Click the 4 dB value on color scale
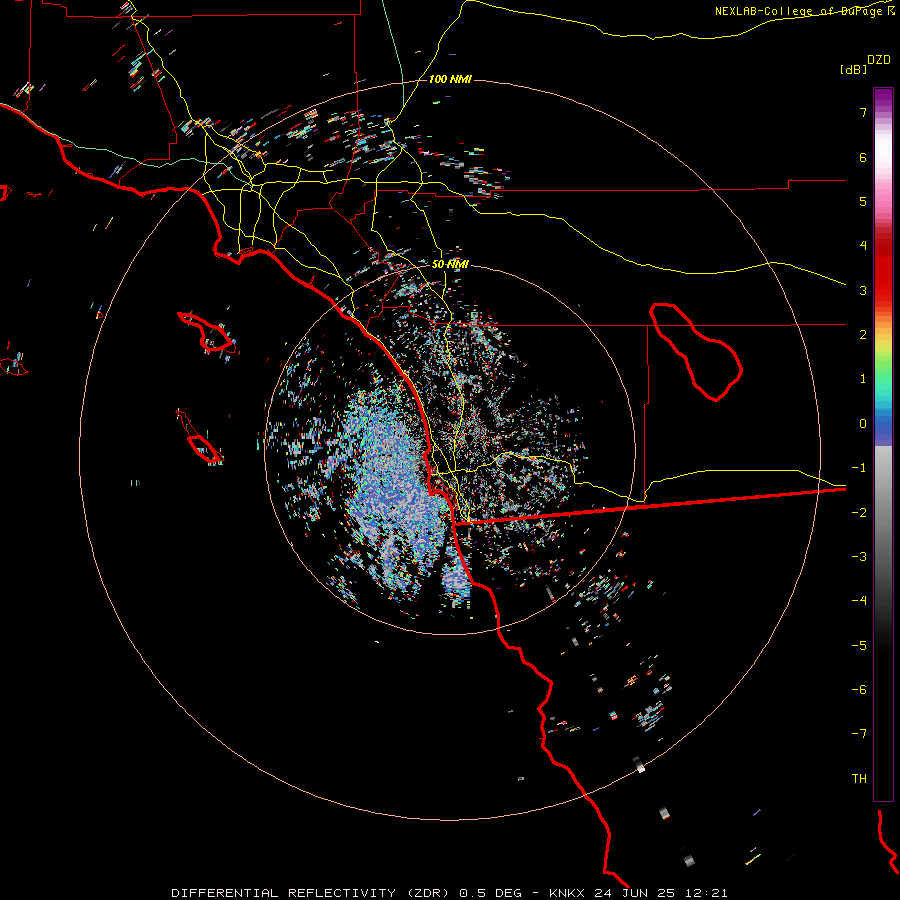 pyautogui.click(x=863, y=246)
